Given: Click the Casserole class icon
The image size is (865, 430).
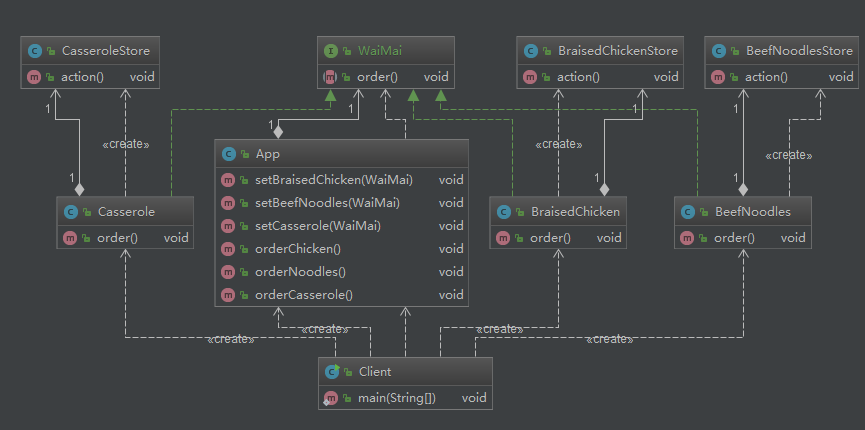Looking at the screenshot, I should tap(71, 212).
